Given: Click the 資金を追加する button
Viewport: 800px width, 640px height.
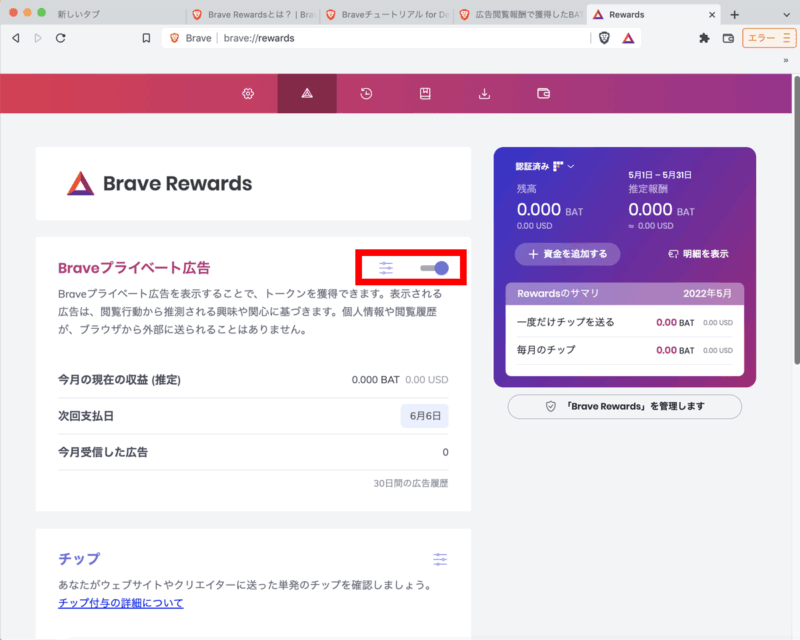Looking at the screenshot, I should (567, 254).
